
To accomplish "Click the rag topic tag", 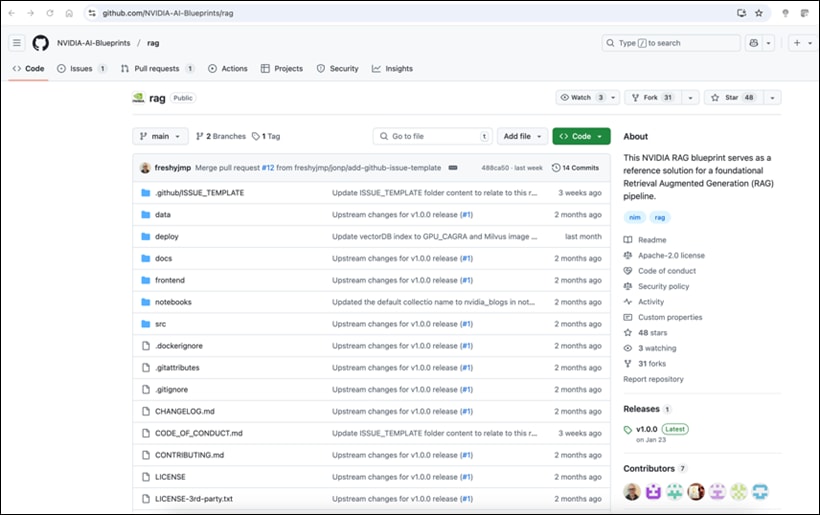I will coord(660,218).
